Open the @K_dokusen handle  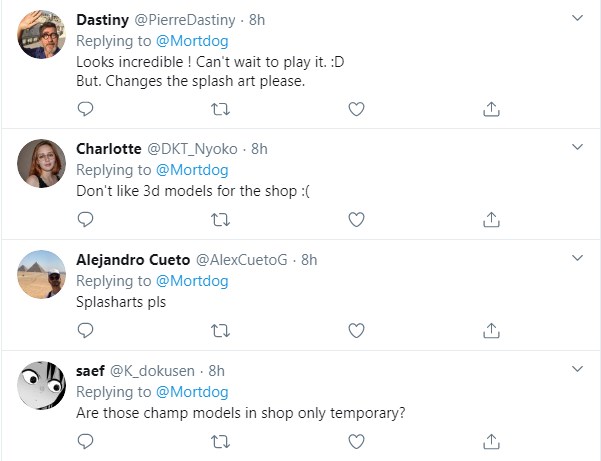(153, 371)
